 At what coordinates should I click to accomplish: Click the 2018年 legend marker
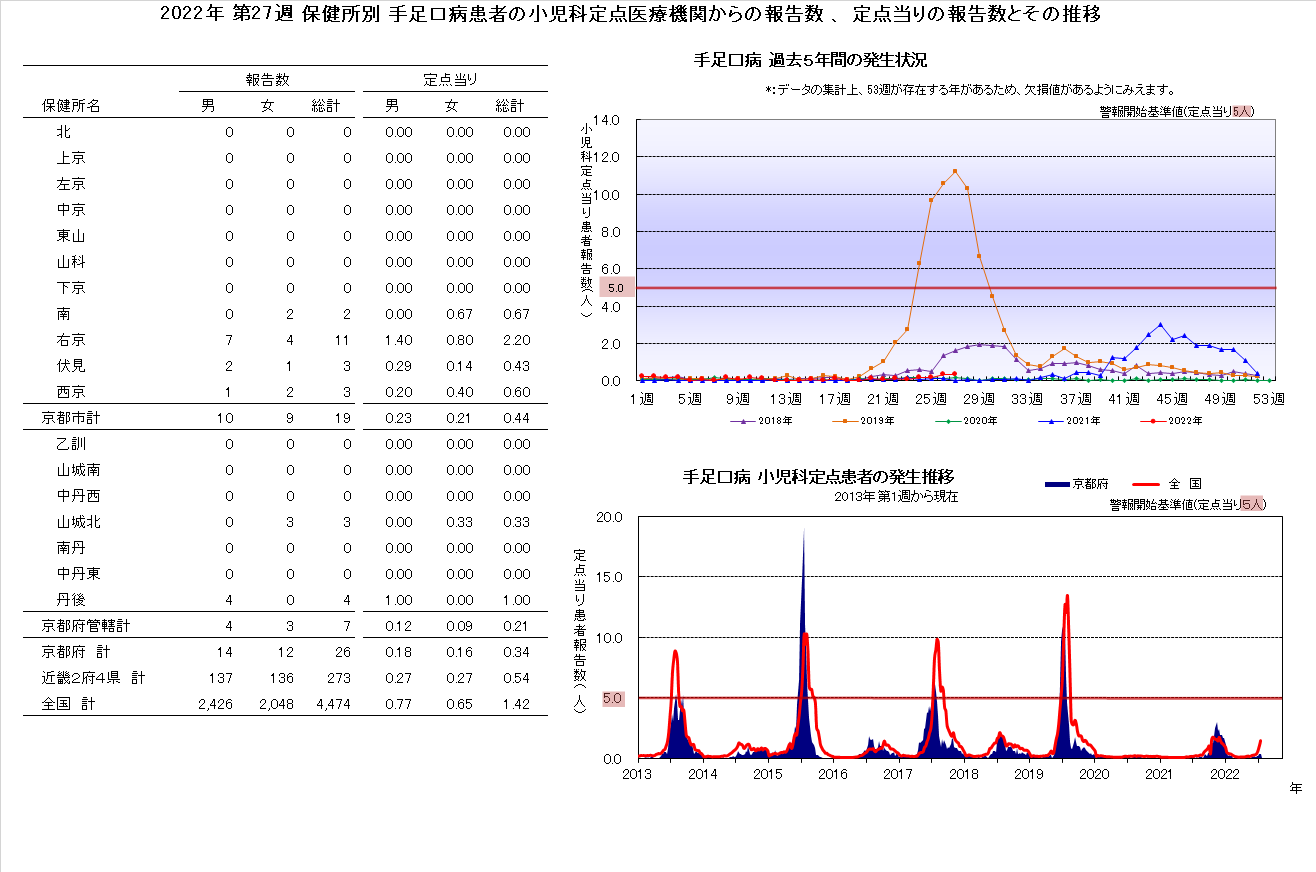(743, 421)
